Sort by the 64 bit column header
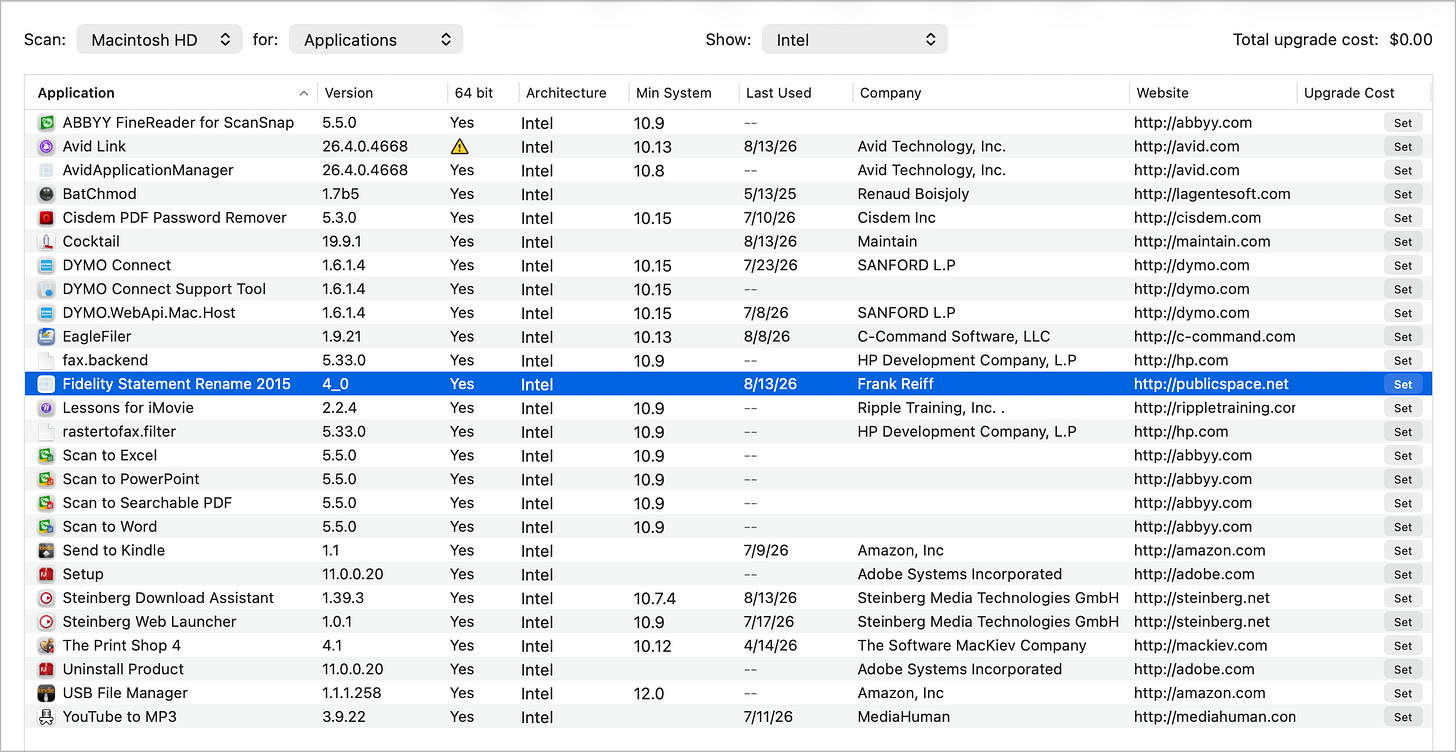 pos(483,93)
